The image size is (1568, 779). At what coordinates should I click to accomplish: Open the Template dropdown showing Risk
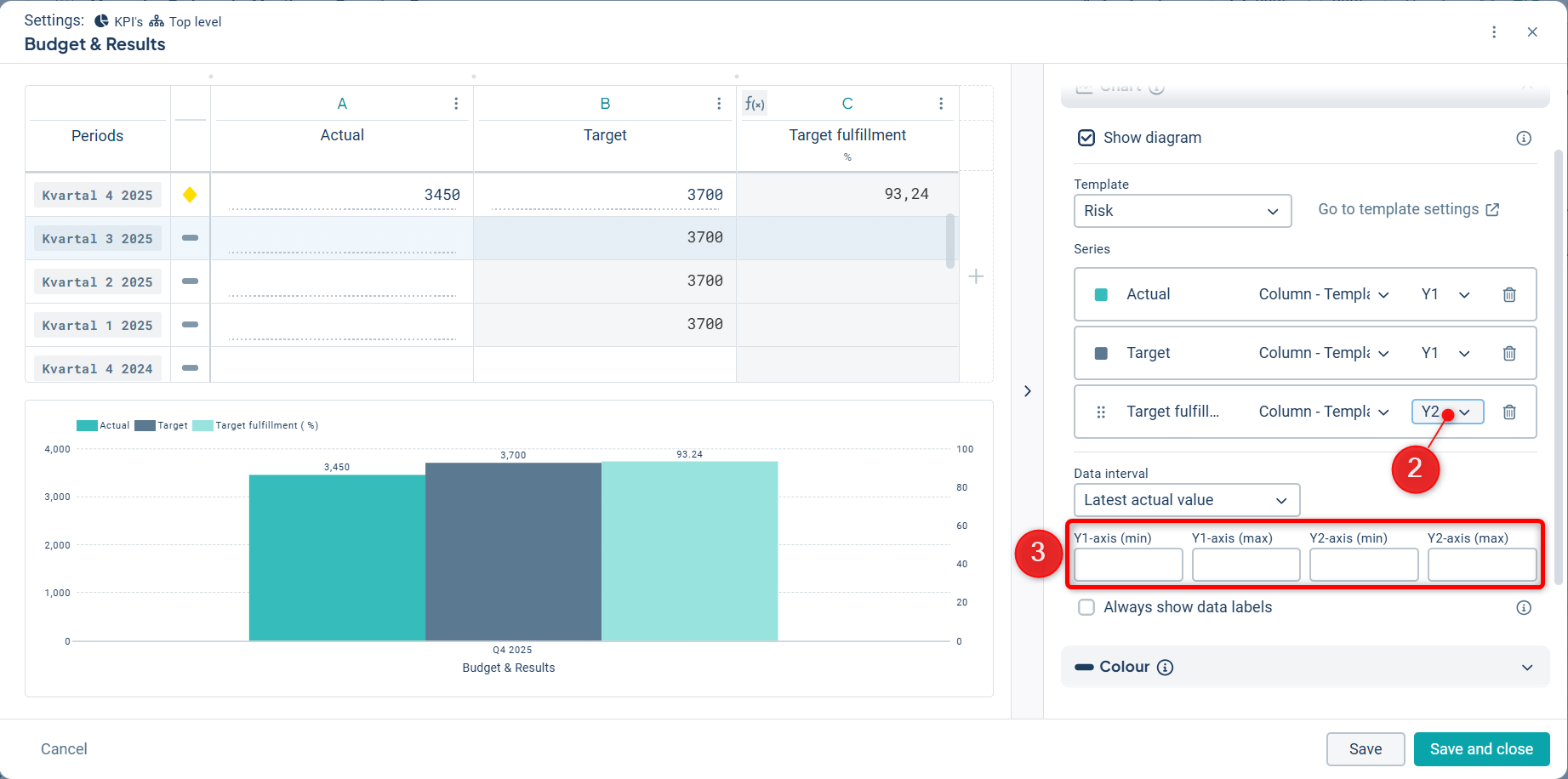tap(1182, 211)
